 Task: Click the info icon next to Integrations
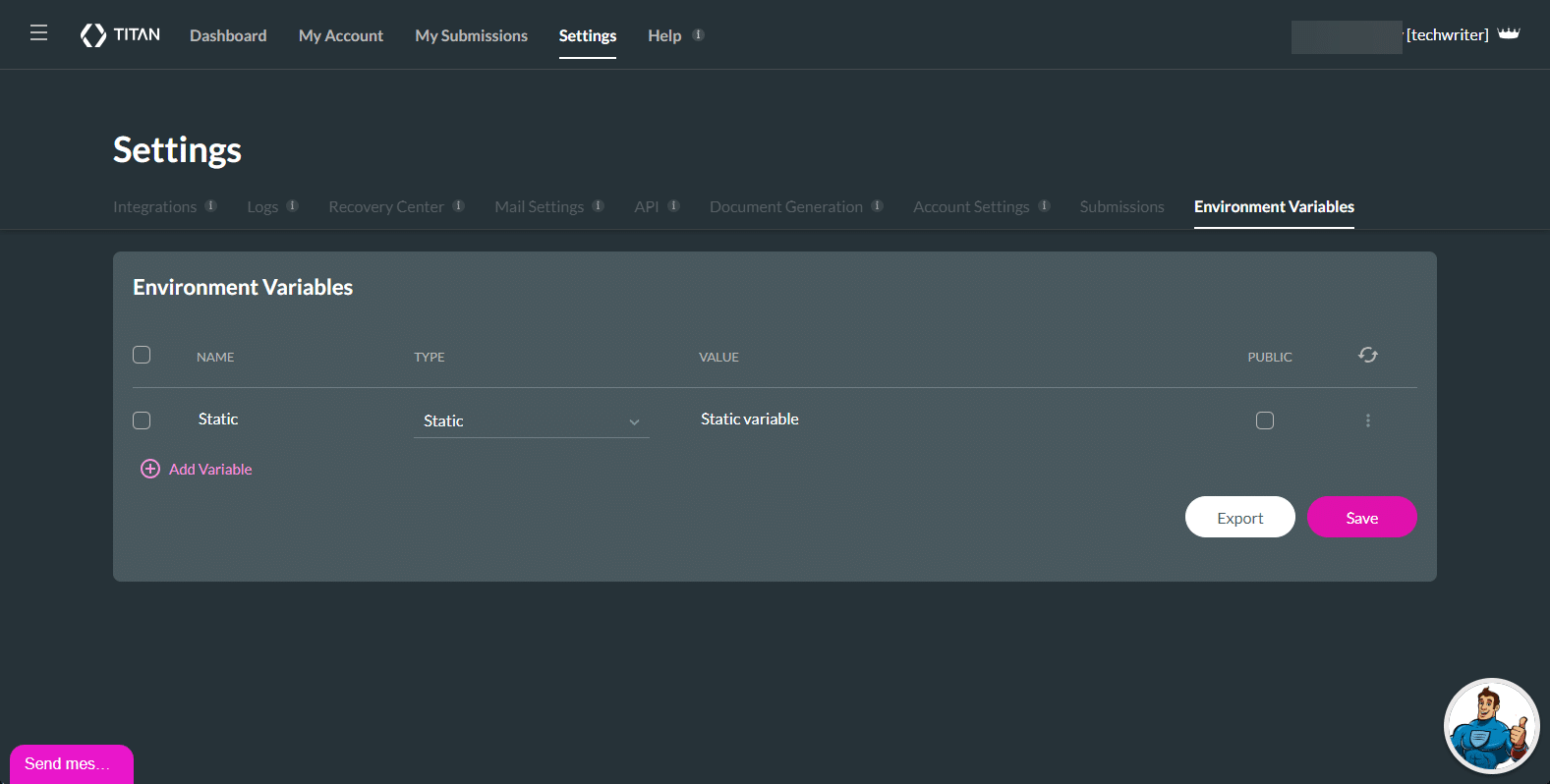click(x=210, y=206)
